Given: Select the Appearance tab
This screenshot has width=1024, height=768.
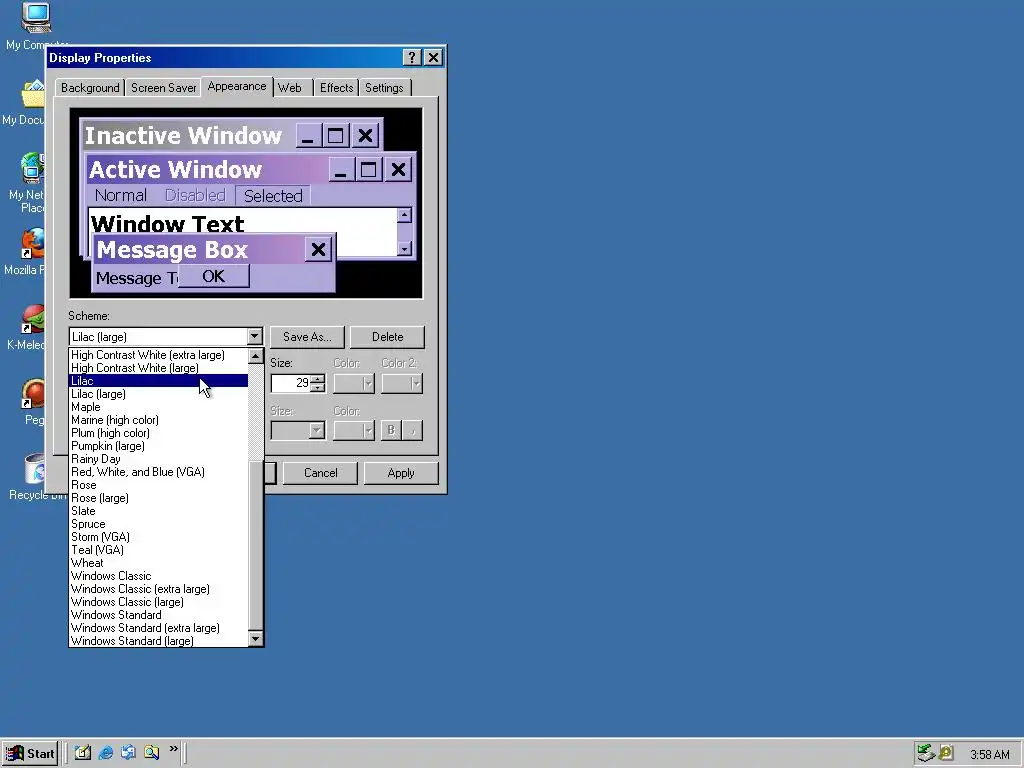Looking at the screenshot, I should tap(236, 86).
